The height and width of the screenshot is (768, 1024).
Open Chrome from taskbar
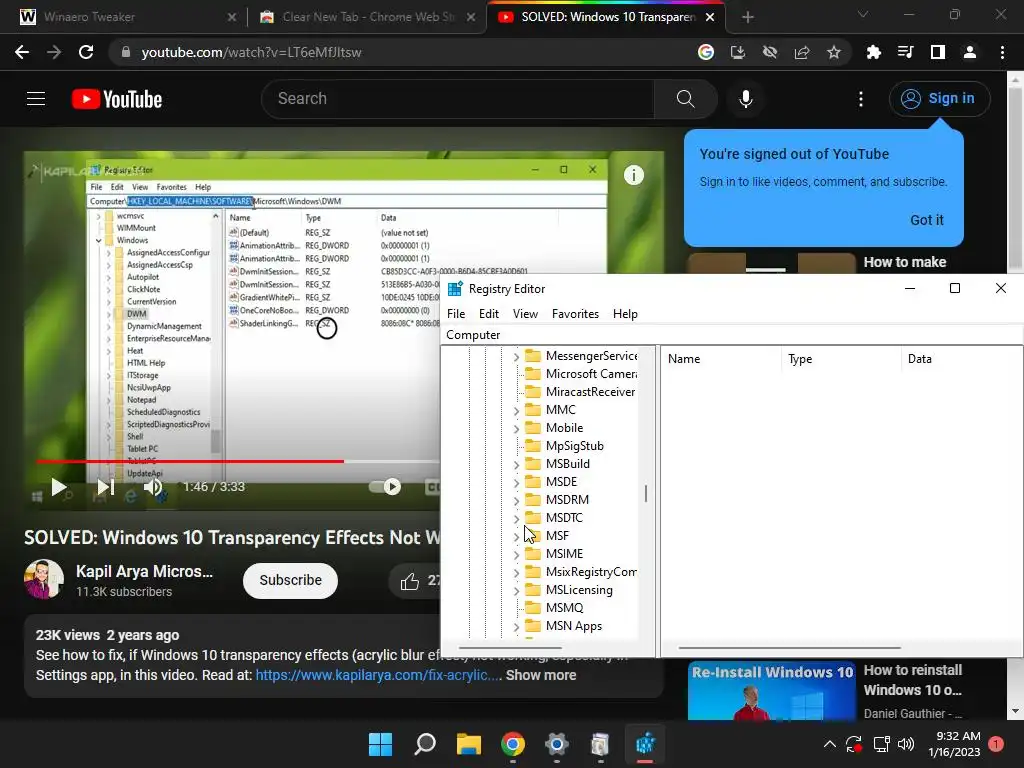coord(513,744)
